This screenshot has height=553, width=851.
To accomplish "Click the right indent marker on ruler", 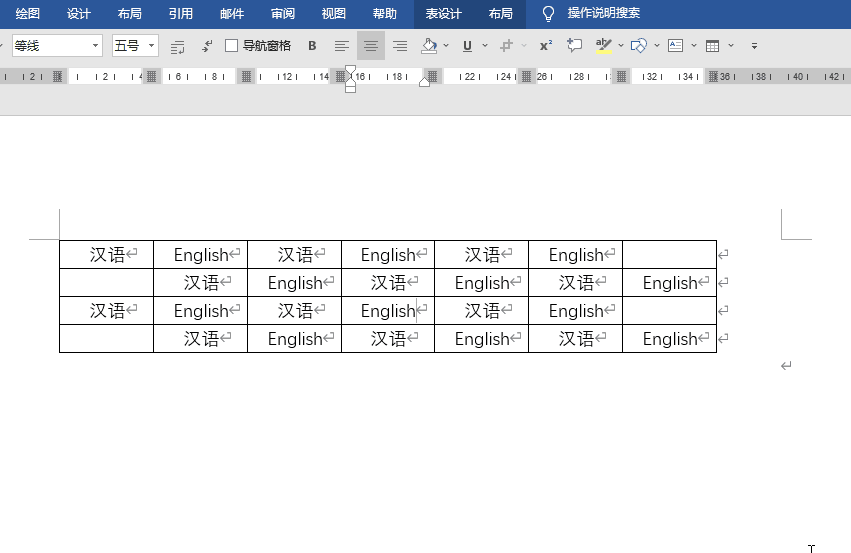I will coord(424,81).
